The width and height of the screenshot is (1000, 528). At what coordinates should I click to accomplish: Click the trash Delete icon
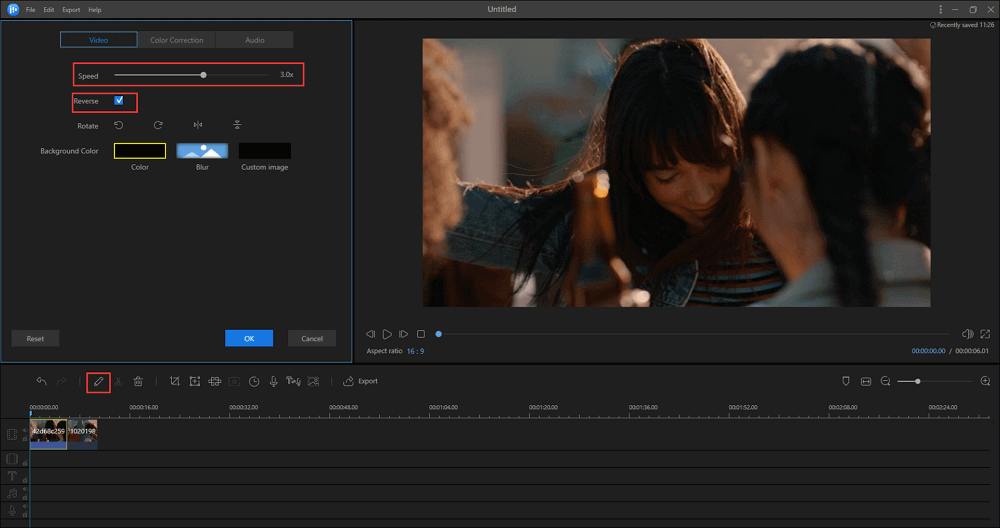point(138,381)
